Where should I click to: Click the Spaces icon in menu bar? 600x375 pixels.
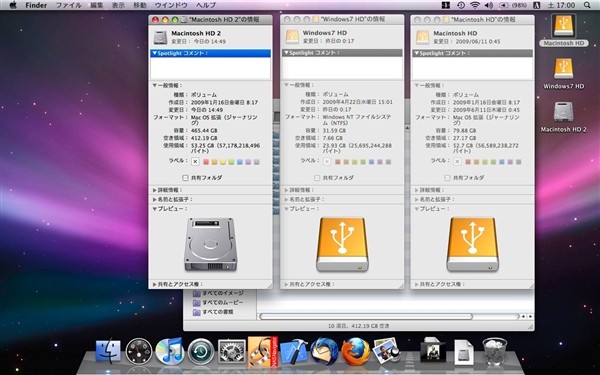(446, 5)
